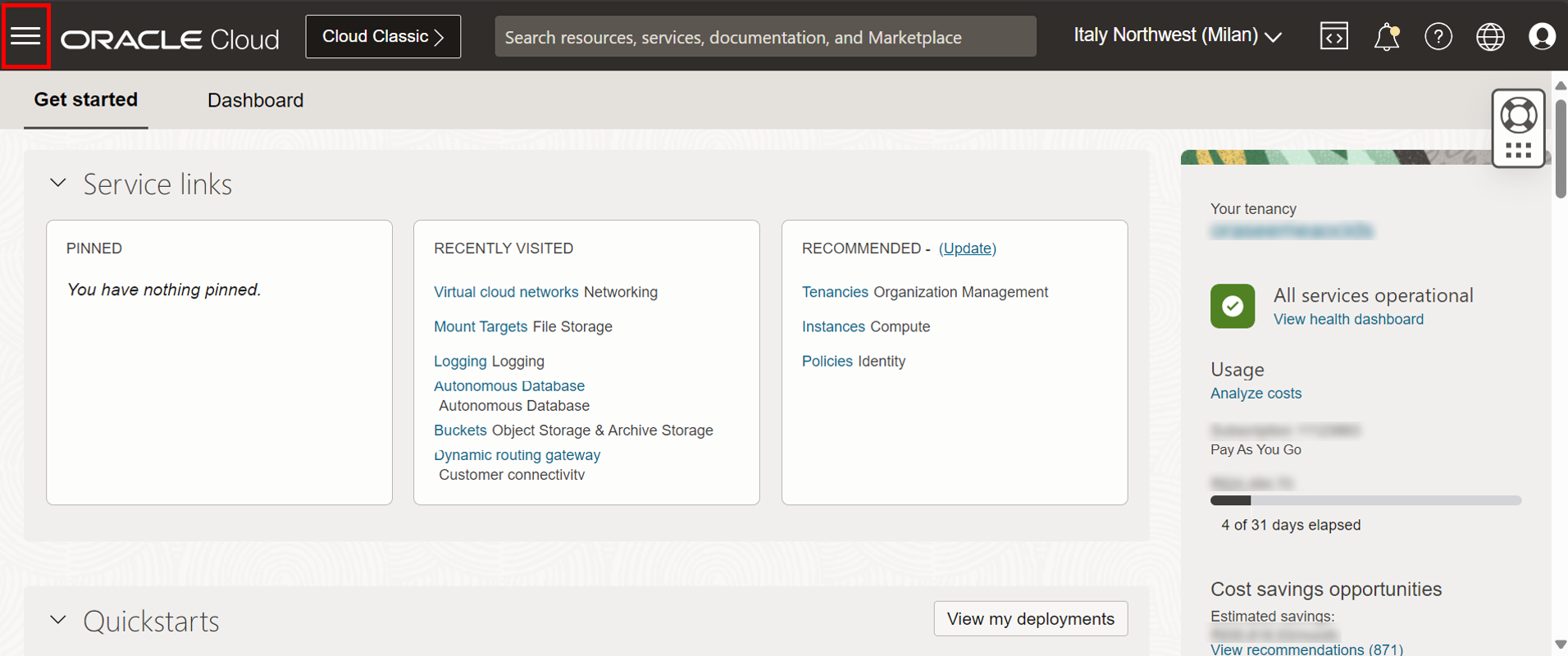Image resolution: width=1568 pixels, height=656 pixels.
Task: Collapse the Service links section
Action: pyautogui.click(x=58, y=183)
